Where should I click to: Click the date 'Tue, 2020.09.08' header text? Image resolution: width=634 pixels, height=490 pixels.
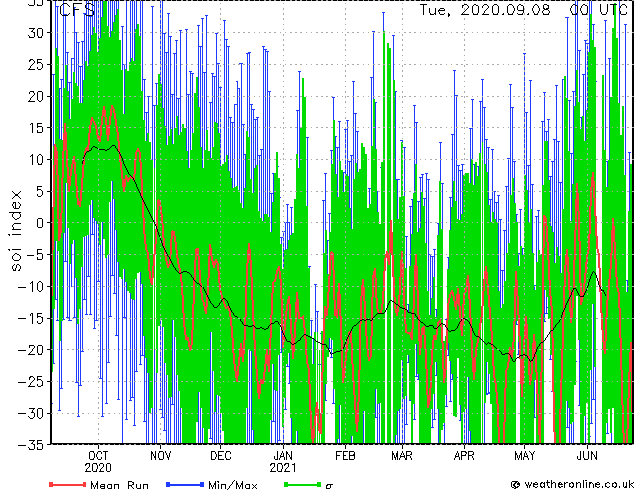485,10
